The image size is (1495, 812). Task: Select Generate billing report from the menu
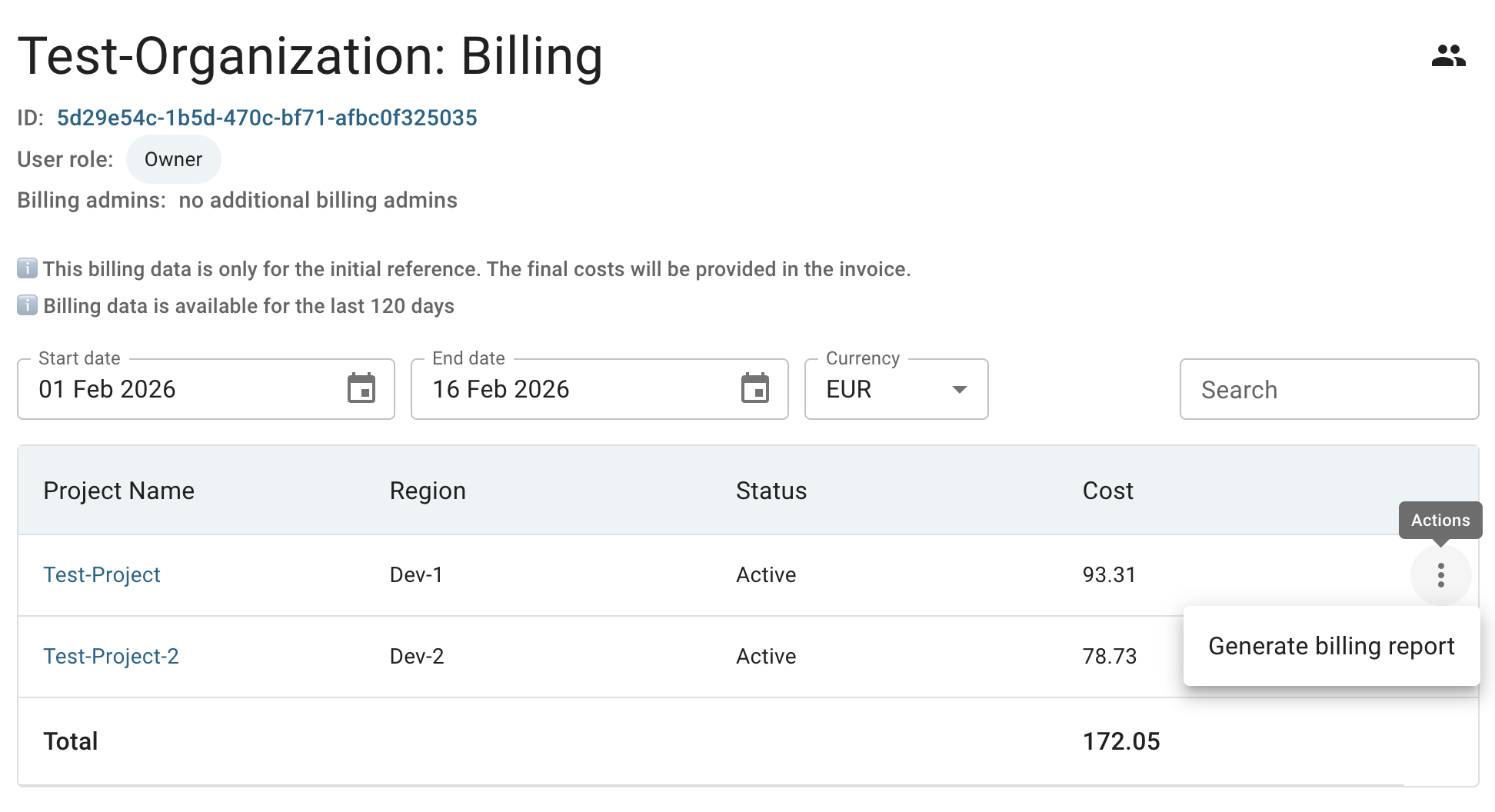click(x=1330, y=646)
